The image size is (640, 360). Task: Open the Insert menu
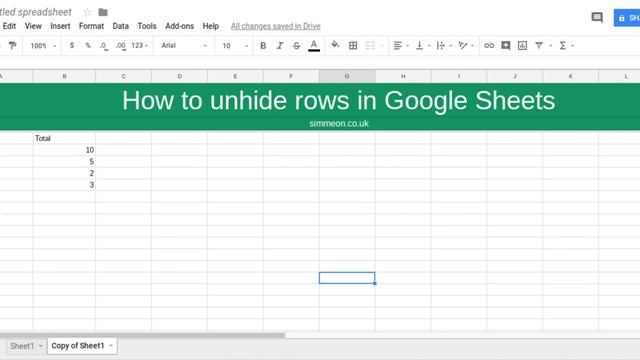click(60, 26)
